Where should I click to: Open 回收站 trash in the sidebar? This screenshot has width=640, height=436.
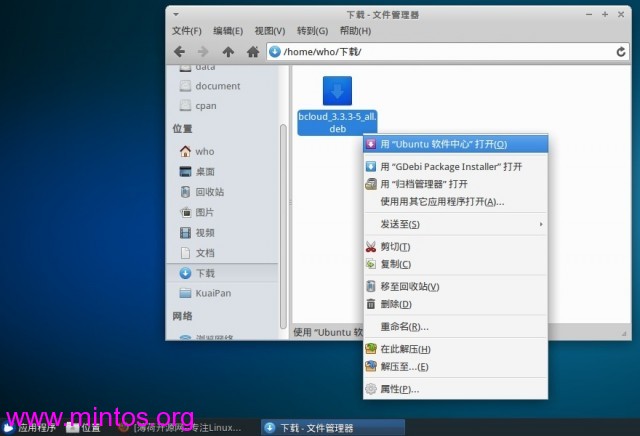(202, 192)
